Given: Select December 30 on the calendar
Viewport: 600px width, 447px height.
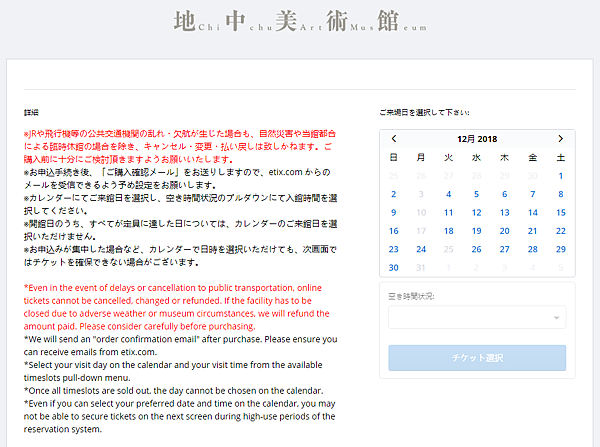Looking at the screenshot, I should tap(393, 268).
